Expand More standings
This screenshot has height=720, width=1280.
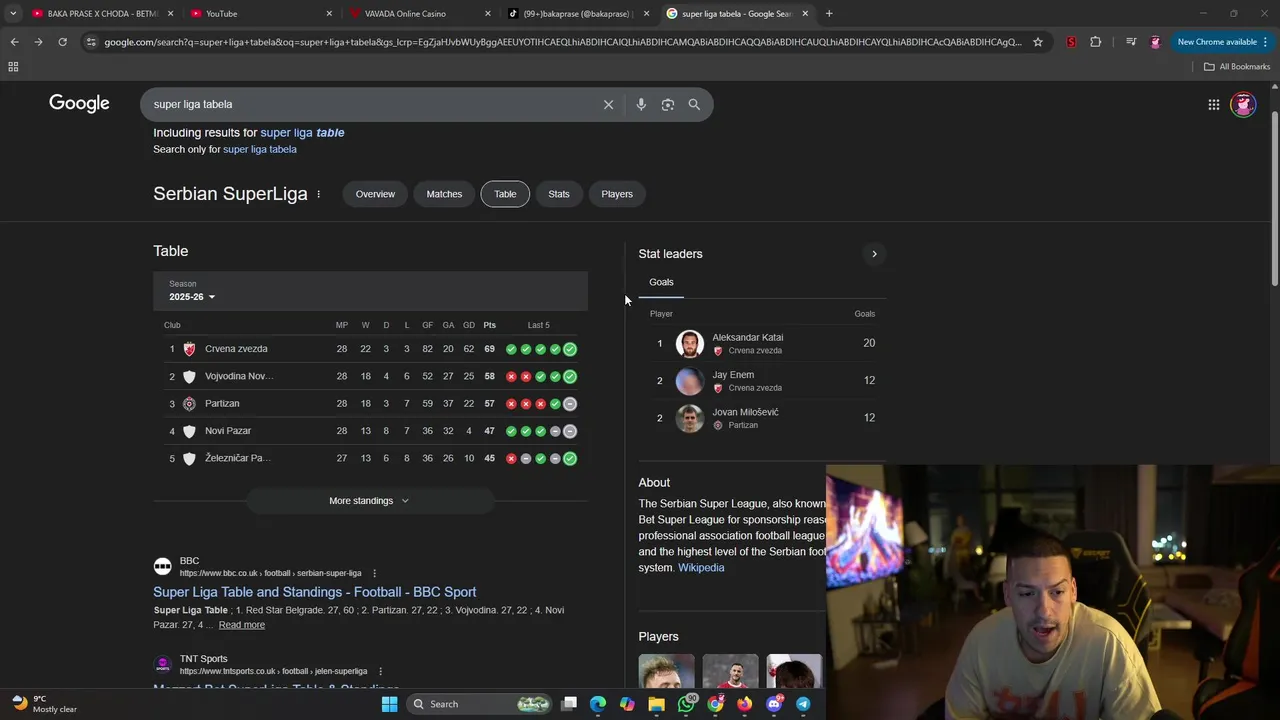[369, 500]
